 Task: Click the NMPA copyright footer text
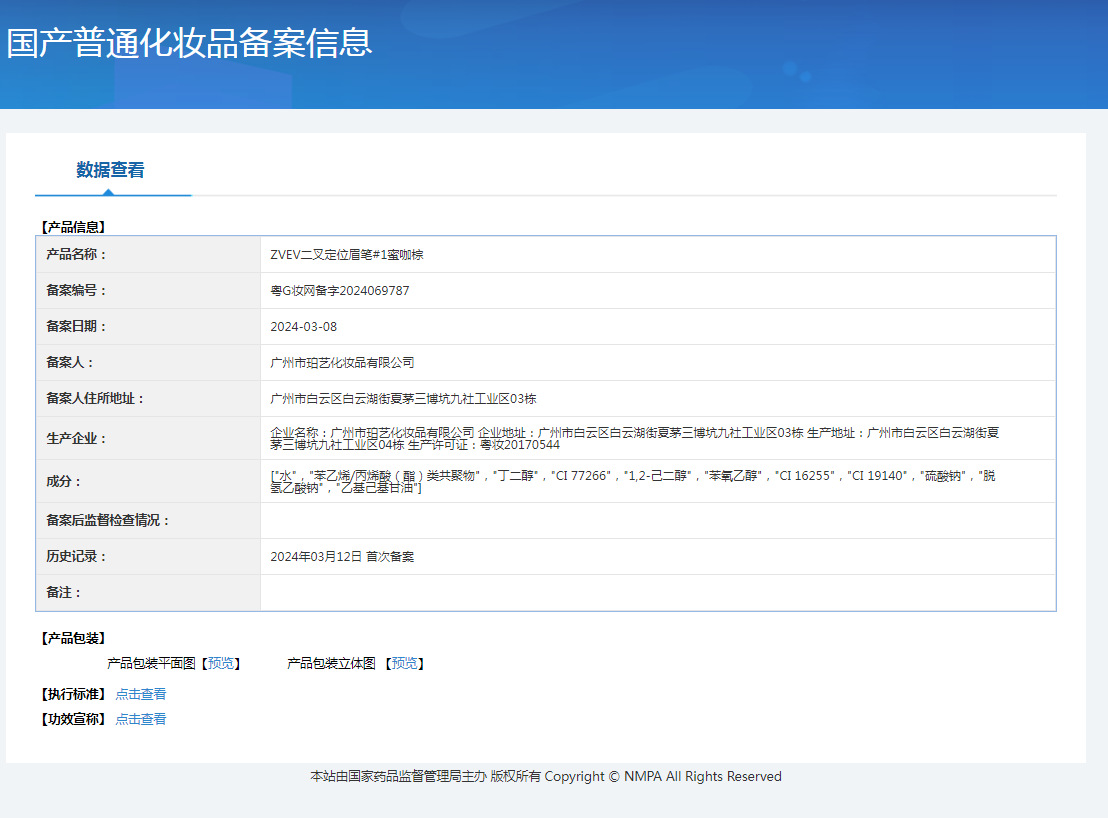pyautogui.click(x=546, y=777)
